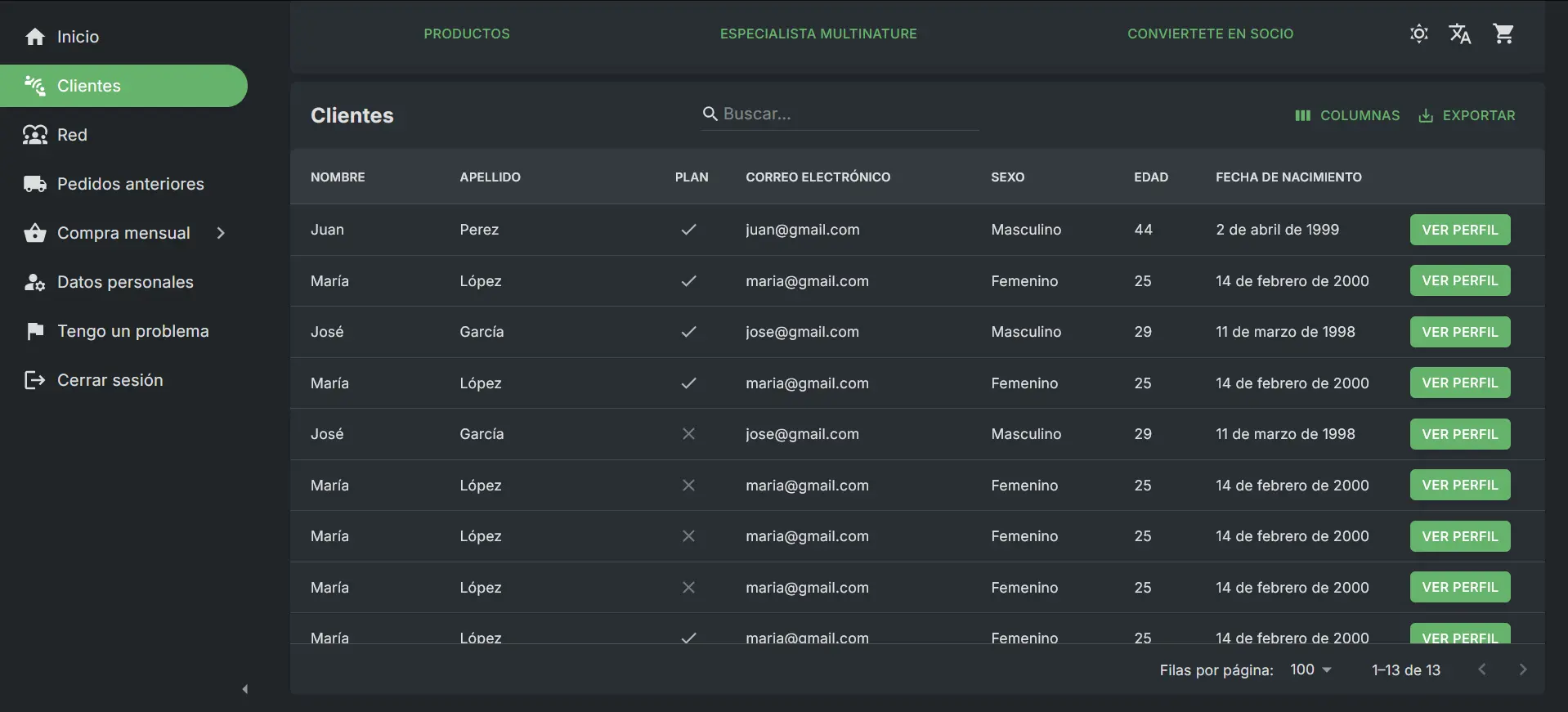Image resolution: width=1568 pixels, height=712 pixels.
Task: Go to Conviertete en Socio tab
Action: (1210, 34)
